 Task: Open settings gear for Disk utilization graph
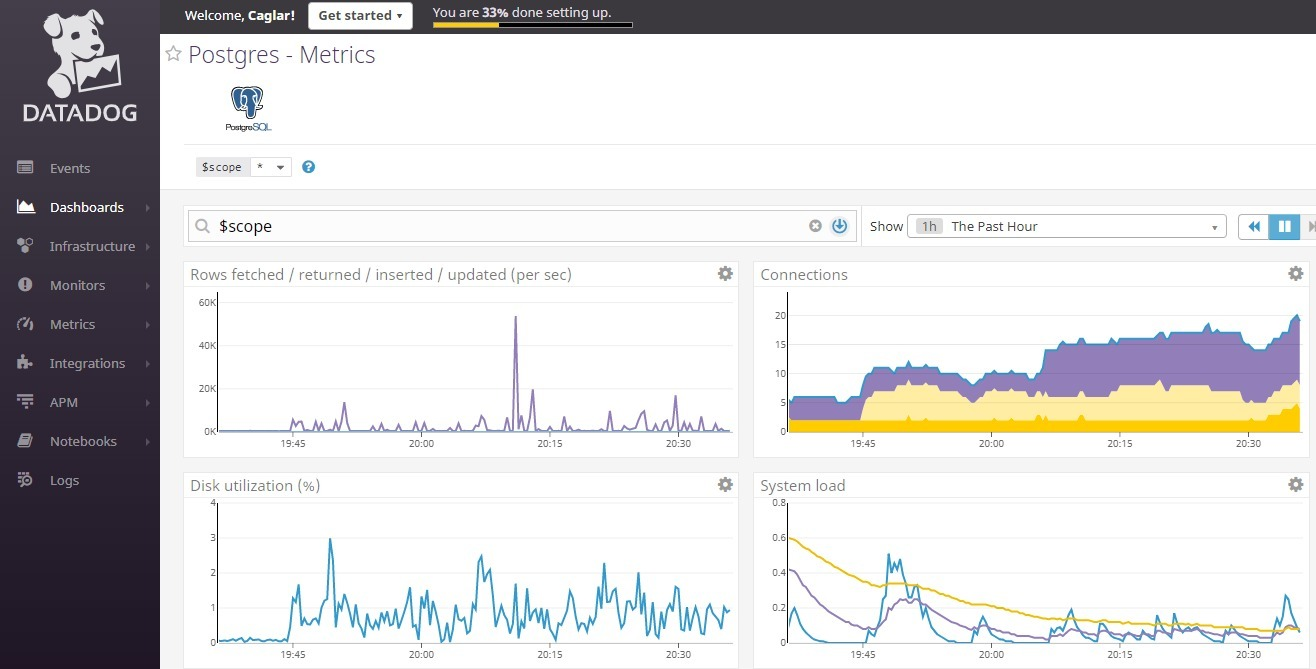(x=725, y=485)
